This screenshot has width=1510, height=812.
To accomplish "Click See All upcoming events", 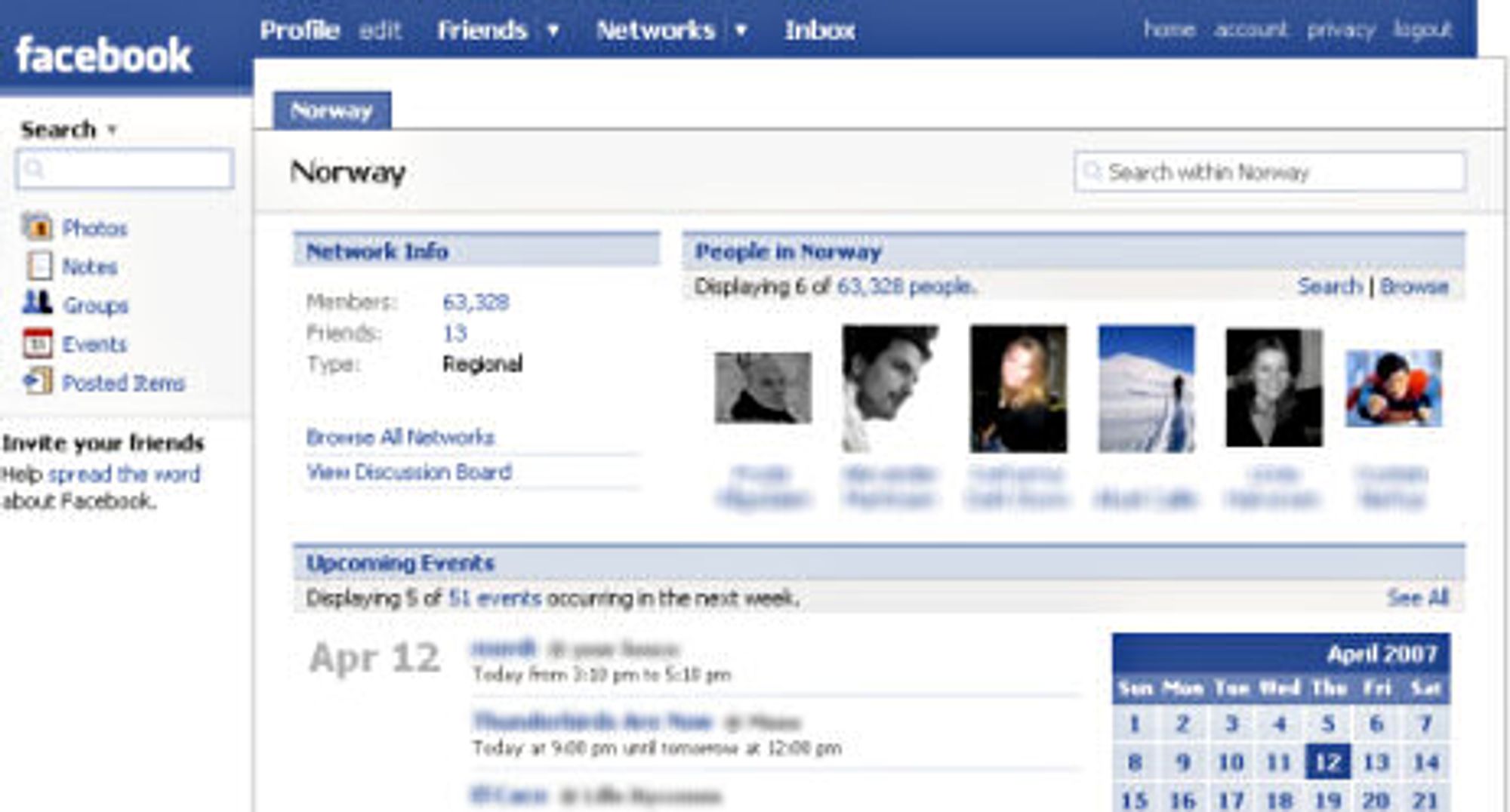I will 1417,598.
